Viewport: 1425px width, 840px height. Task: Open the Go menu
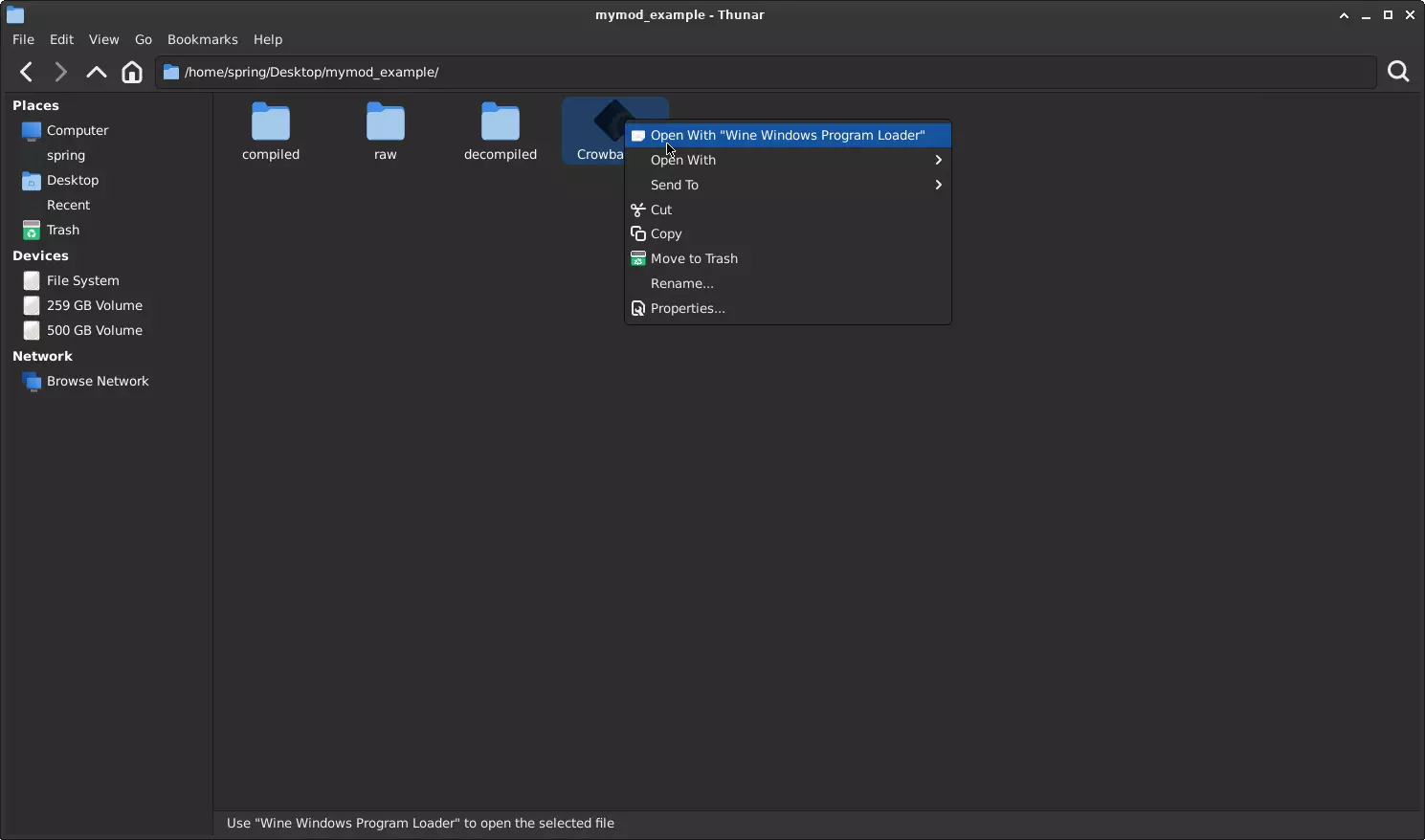pos(144,39)
